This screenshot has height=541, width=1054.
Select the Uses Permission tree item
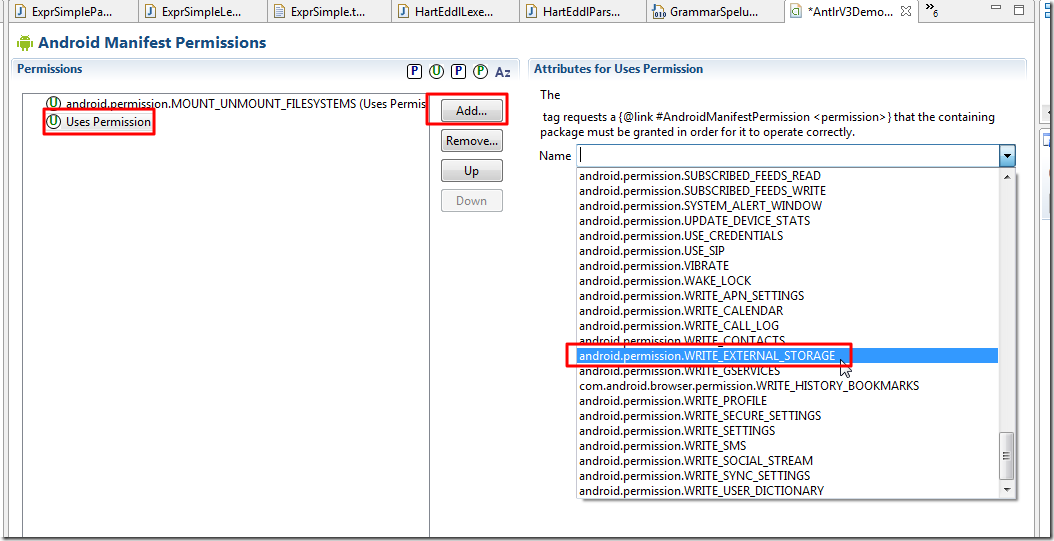tap(99, 122)
